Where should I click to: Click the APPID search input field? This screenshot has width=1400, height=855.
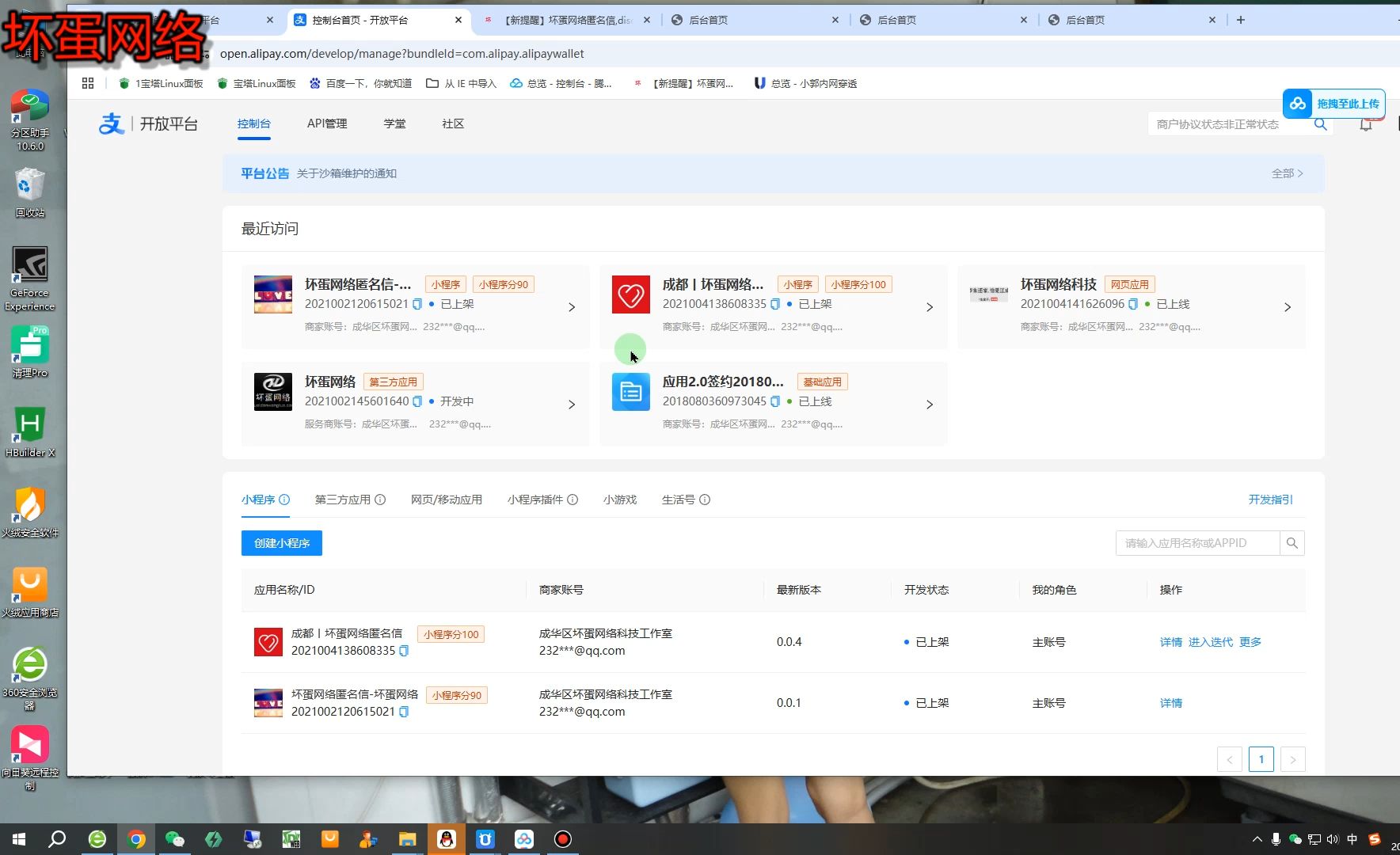tap(1197, 543)
